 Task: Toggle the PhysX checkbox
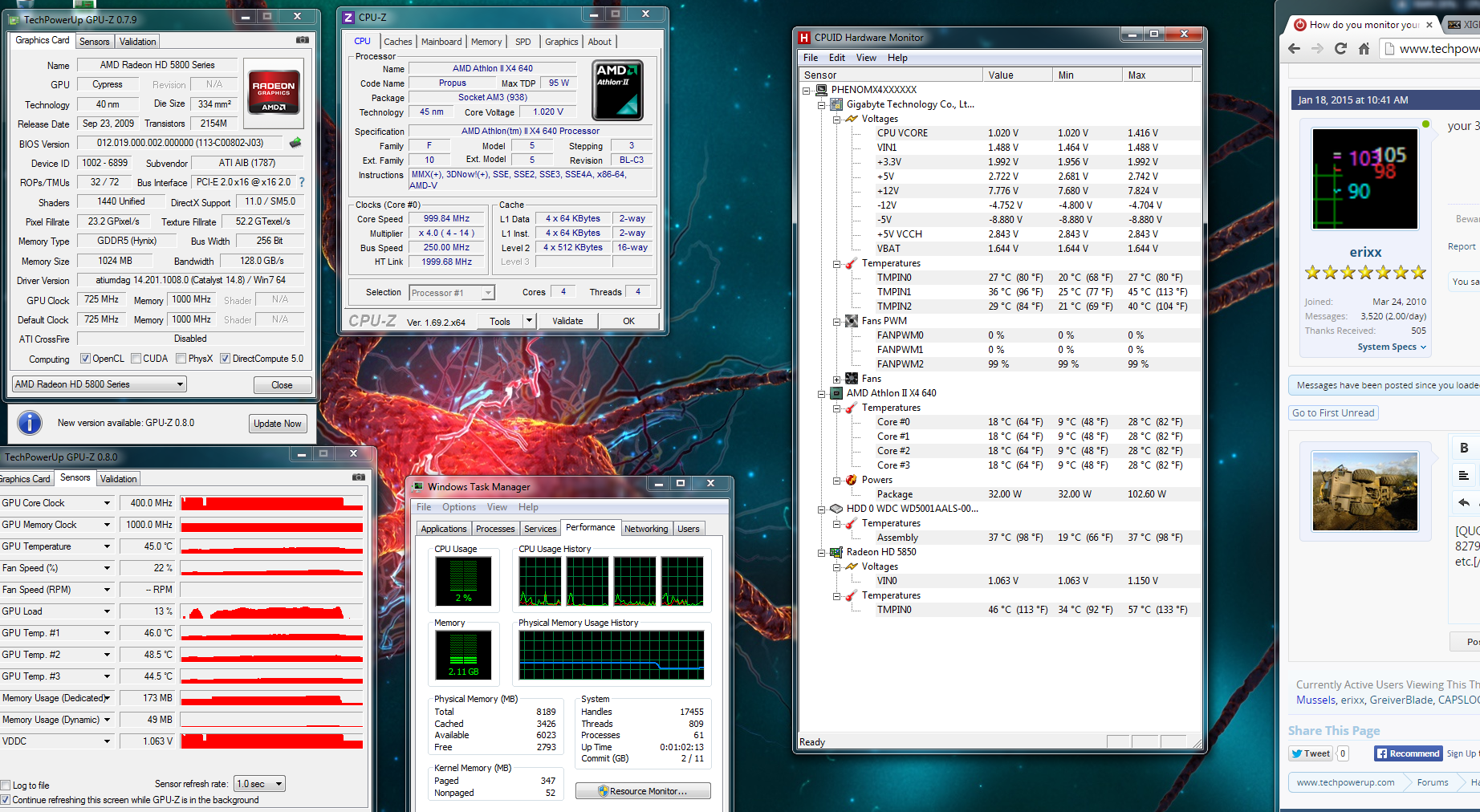click(x=181, y=359)
